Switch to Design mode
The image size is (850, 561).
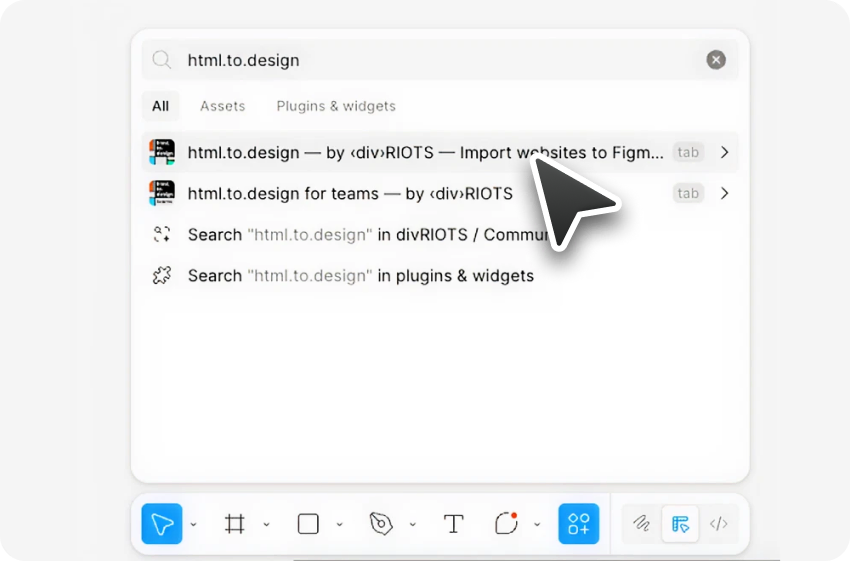pyautogui.click(x=680, y=524)
